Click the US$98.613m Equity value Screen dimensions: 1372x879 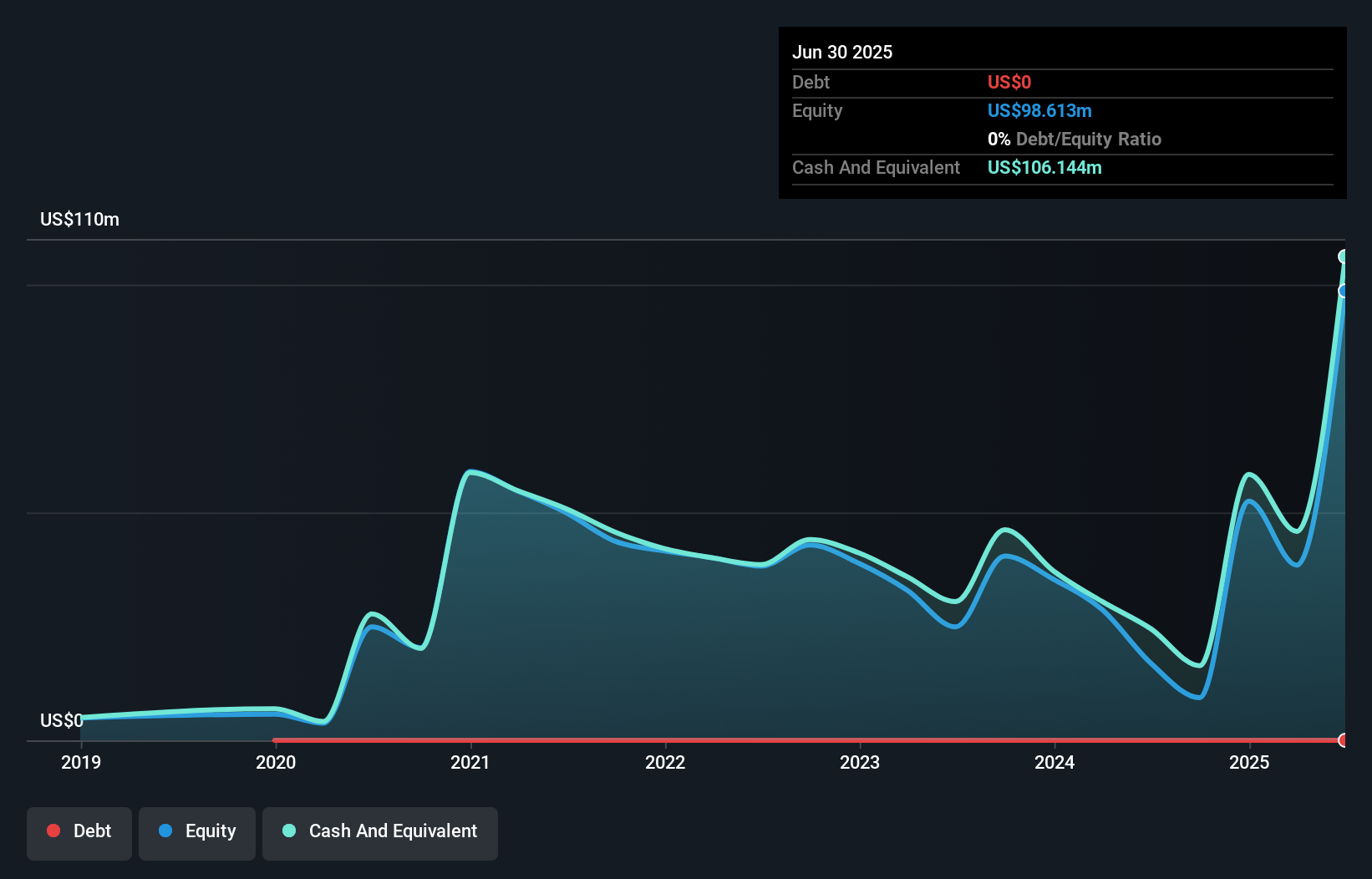click(x=1039, y=110)
